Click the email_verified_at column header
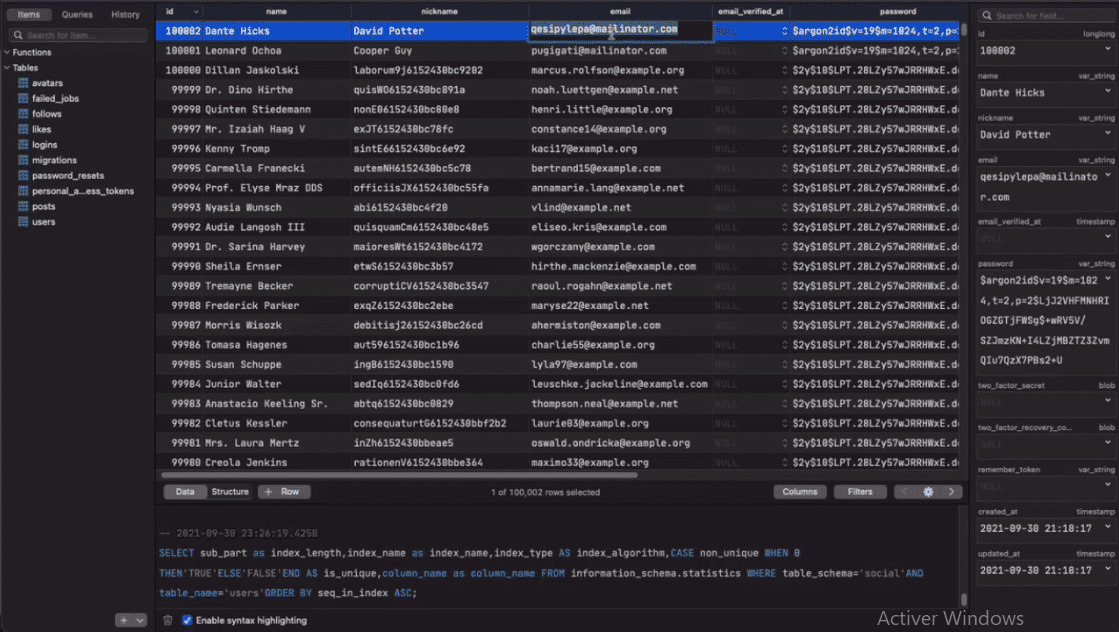1119x632 pixels. (751, 11)
